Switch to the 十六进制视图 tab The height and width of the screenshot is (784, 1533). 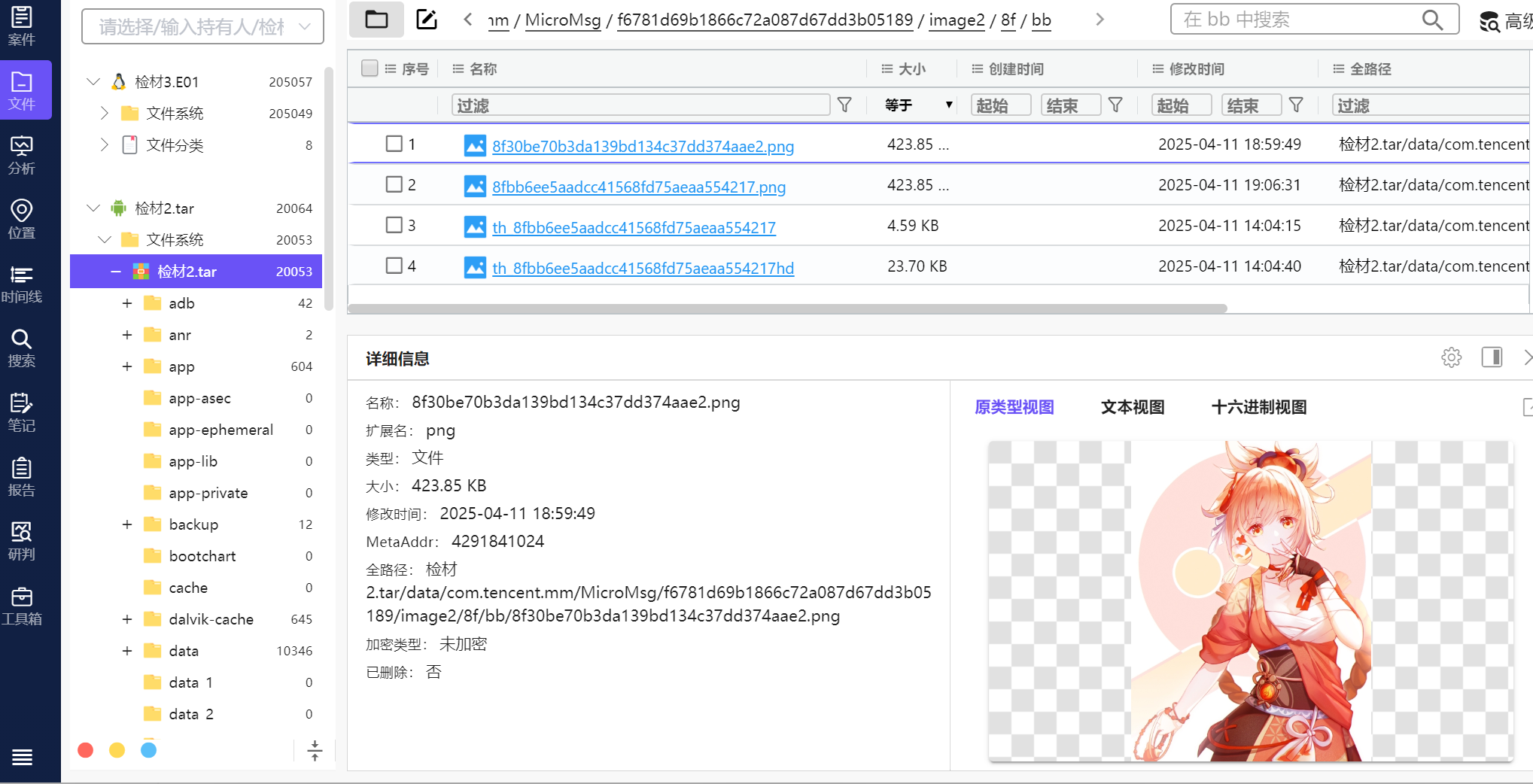coord(1258,407)
